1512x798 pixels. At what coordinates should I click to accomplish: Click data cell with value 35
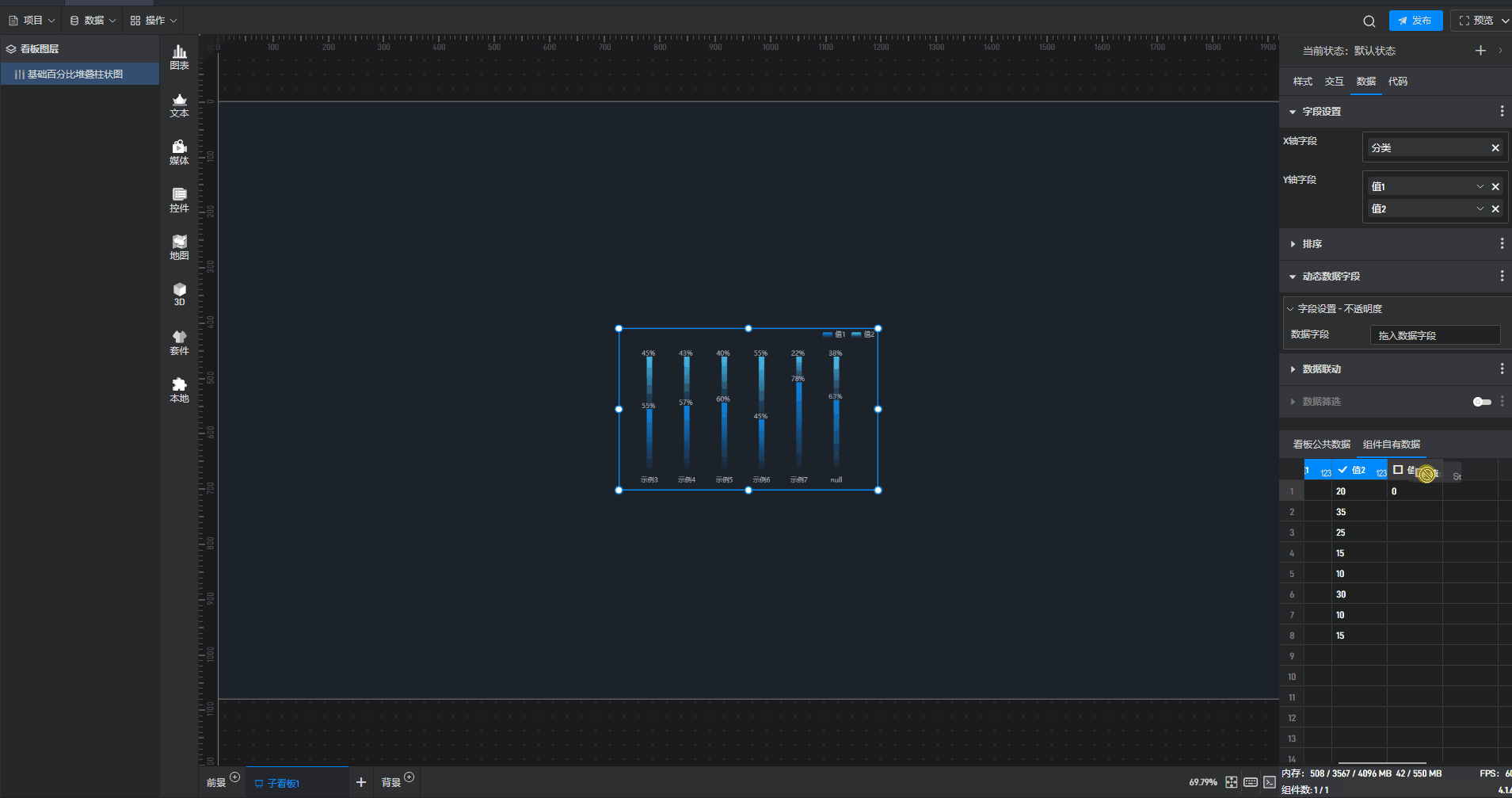[1359, 512]
